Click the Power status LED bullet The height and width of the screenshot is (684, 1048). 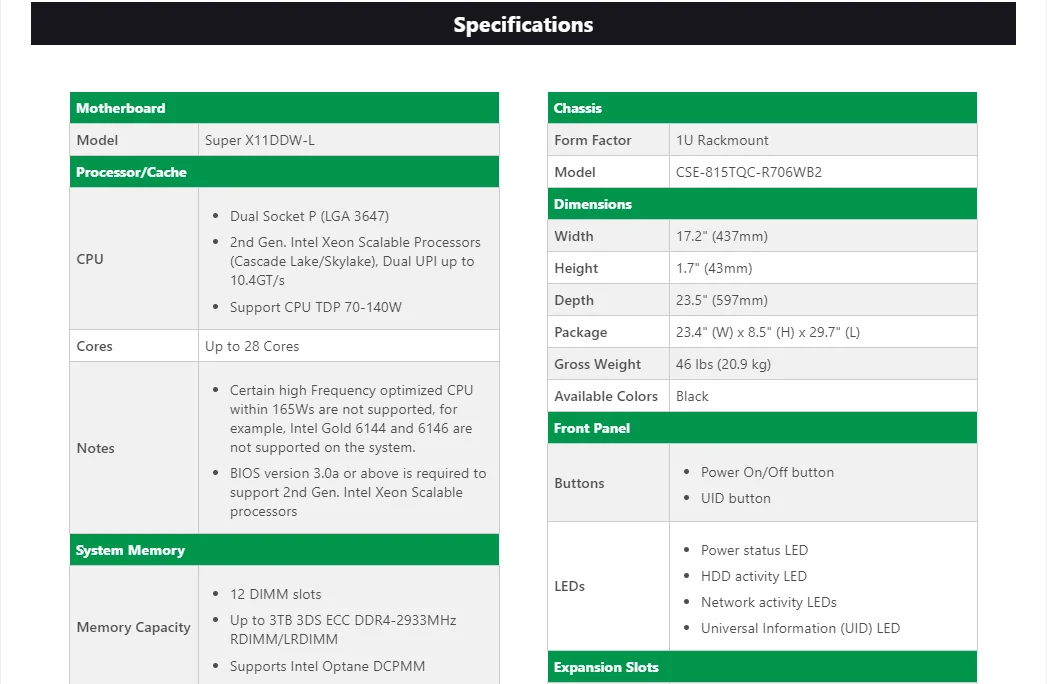click(x=754, y=551)
